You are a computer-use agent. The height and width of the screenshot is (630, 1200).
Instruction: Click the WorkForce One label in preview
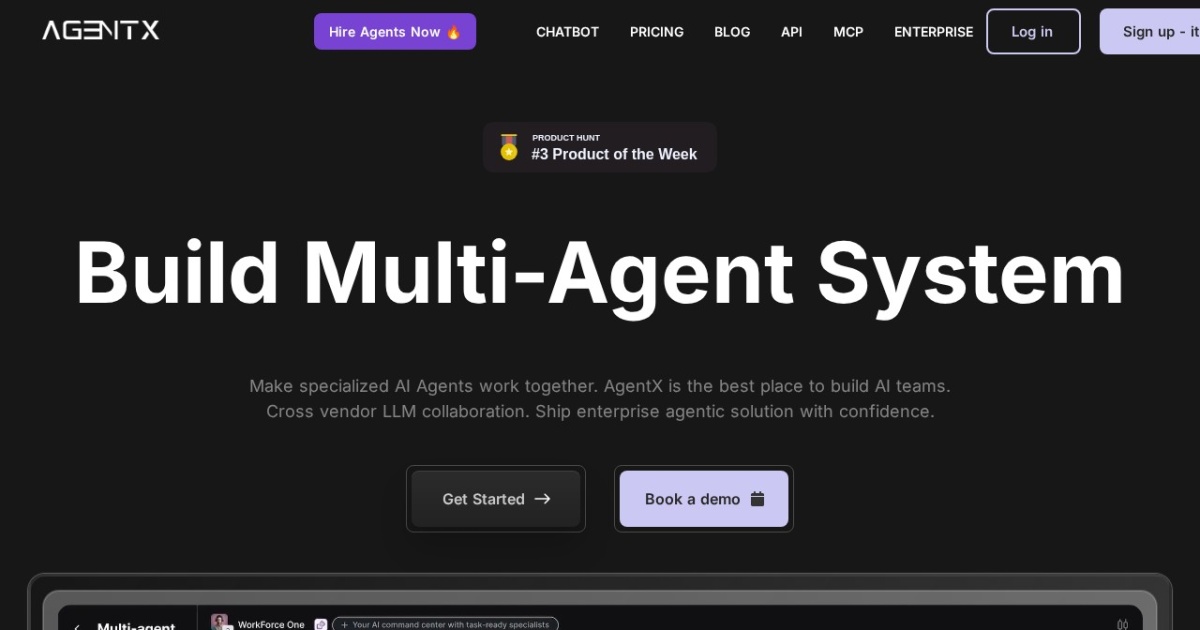271,625
